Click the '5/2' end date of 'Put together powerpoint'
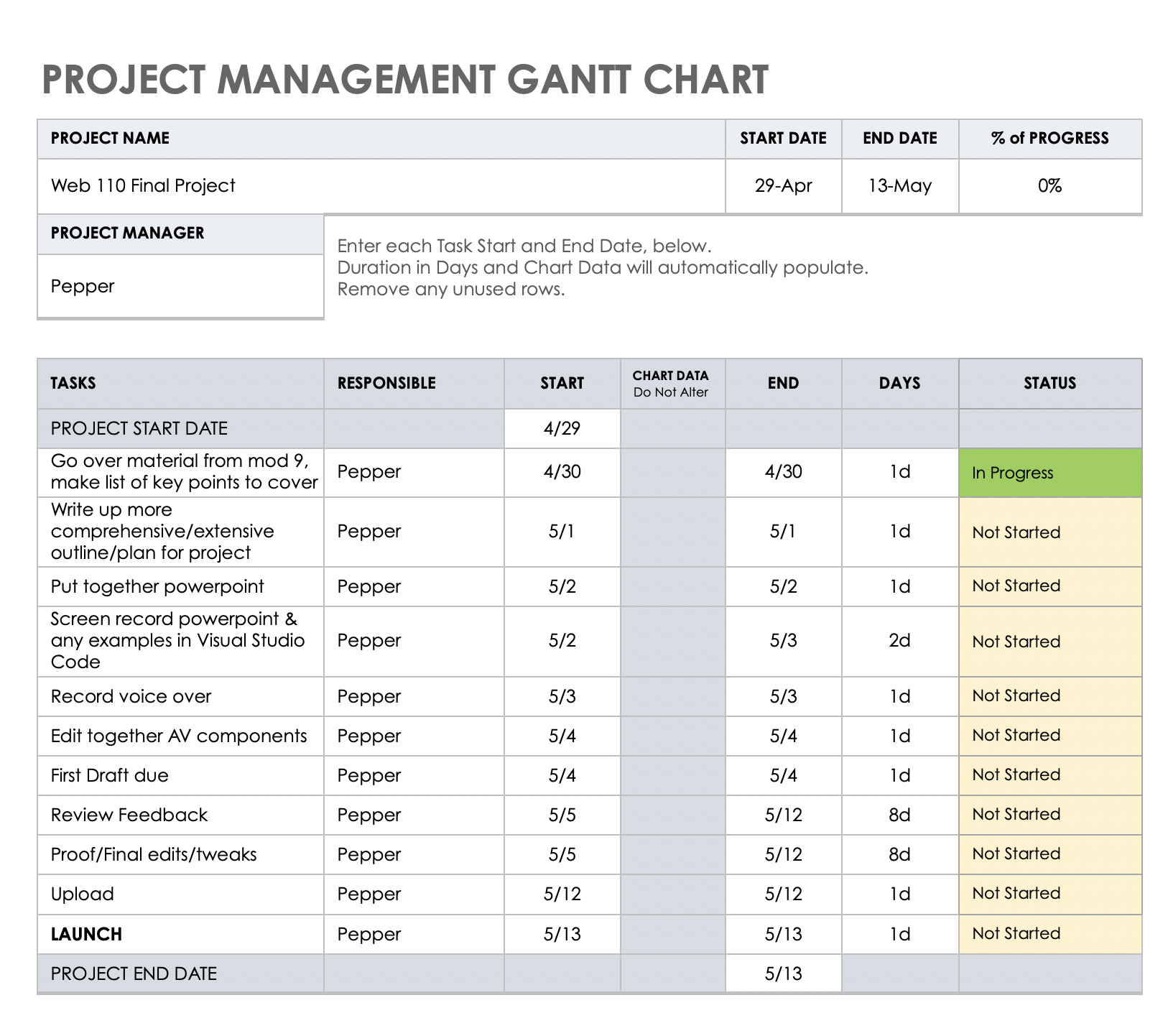This screenshot has width=1168, height=1036. pyautogui.click(x=784, y=587)
